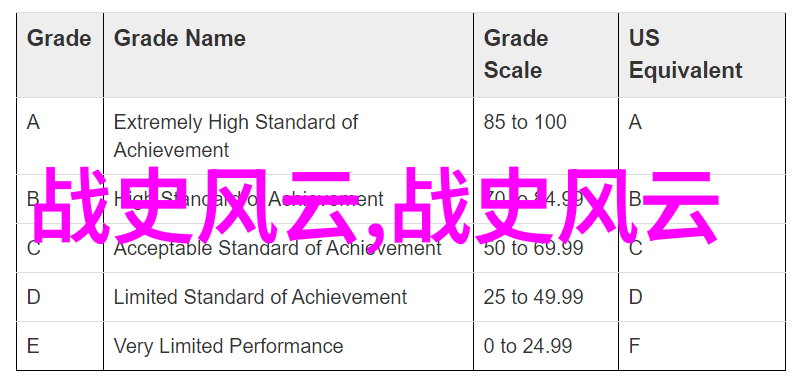Select the US Equivalent C cell
Viewport: 804px width, 391px height.
point(702,248)
